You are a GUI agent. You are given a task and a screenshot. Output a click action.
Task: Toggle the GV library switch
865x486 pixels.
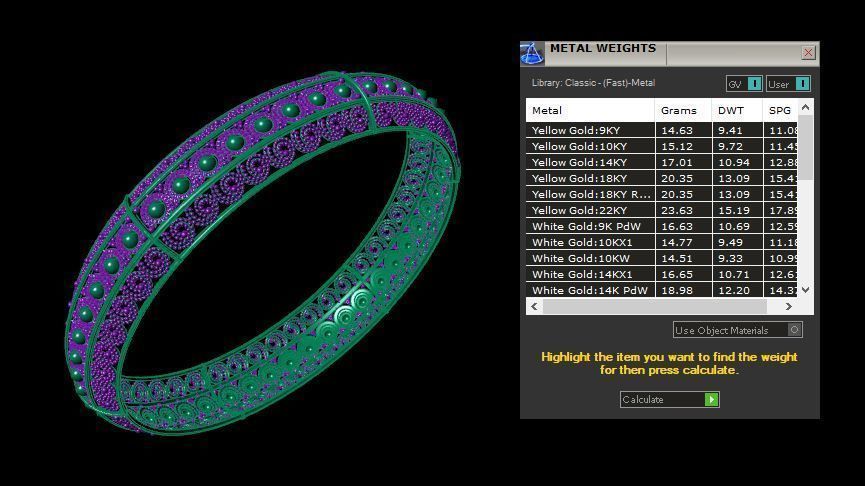point(744,84)
